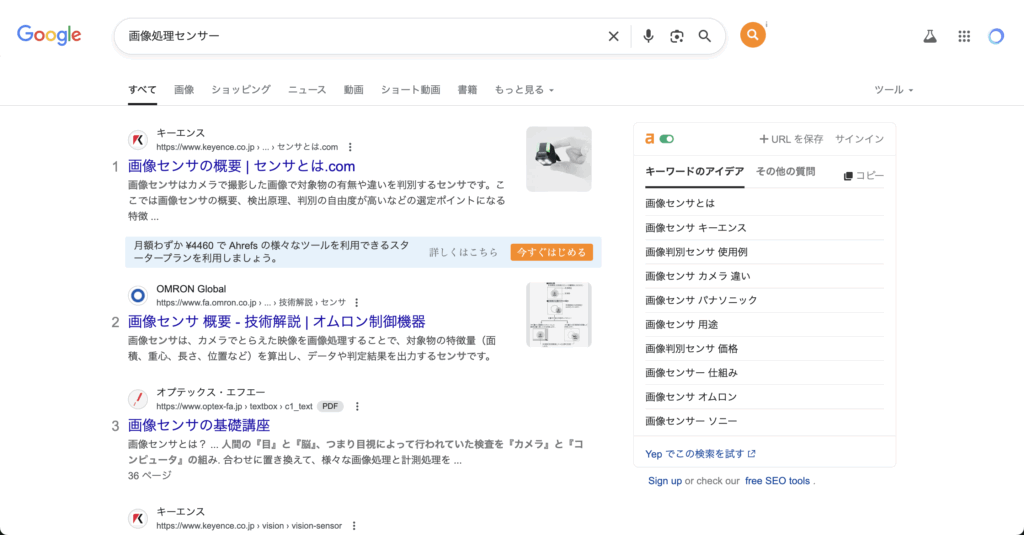Open the orange Ahrefs search extension icon

752,35
